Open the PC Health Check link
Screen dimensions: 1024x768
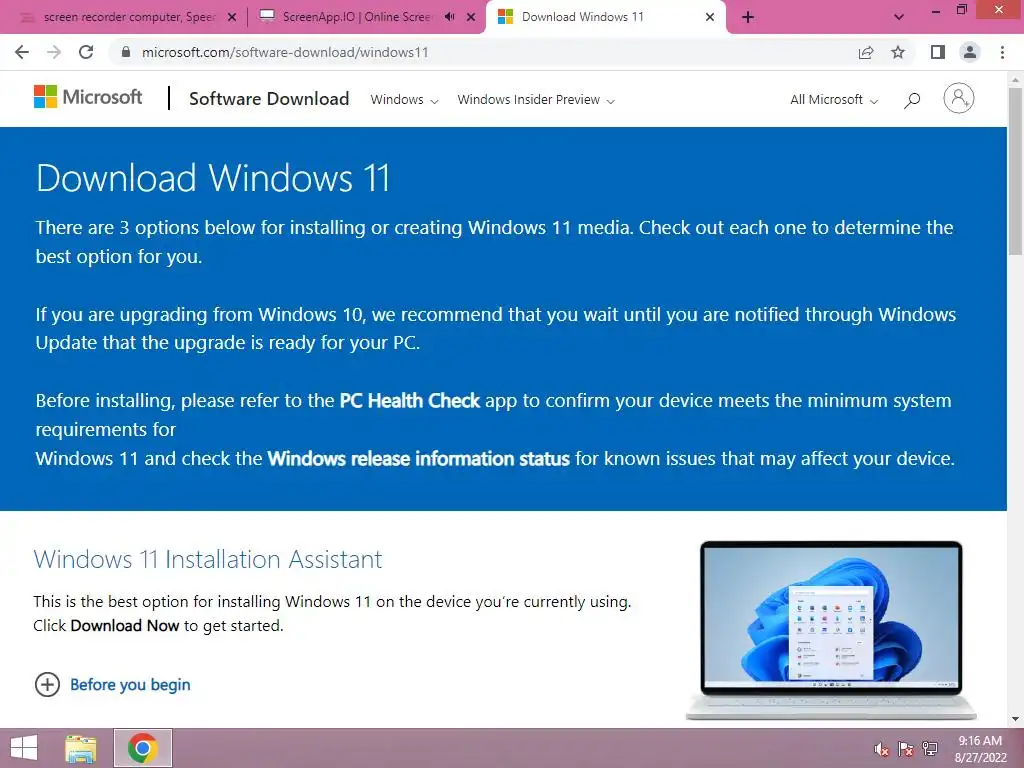pyautogui.click(x=409, y=400)
